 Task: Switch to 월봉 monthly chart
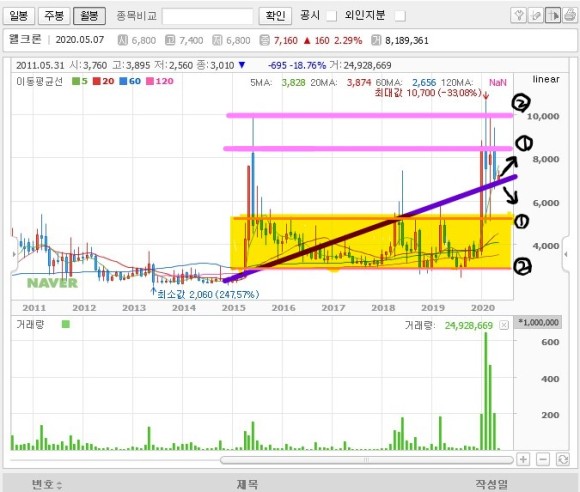[89, 16]
